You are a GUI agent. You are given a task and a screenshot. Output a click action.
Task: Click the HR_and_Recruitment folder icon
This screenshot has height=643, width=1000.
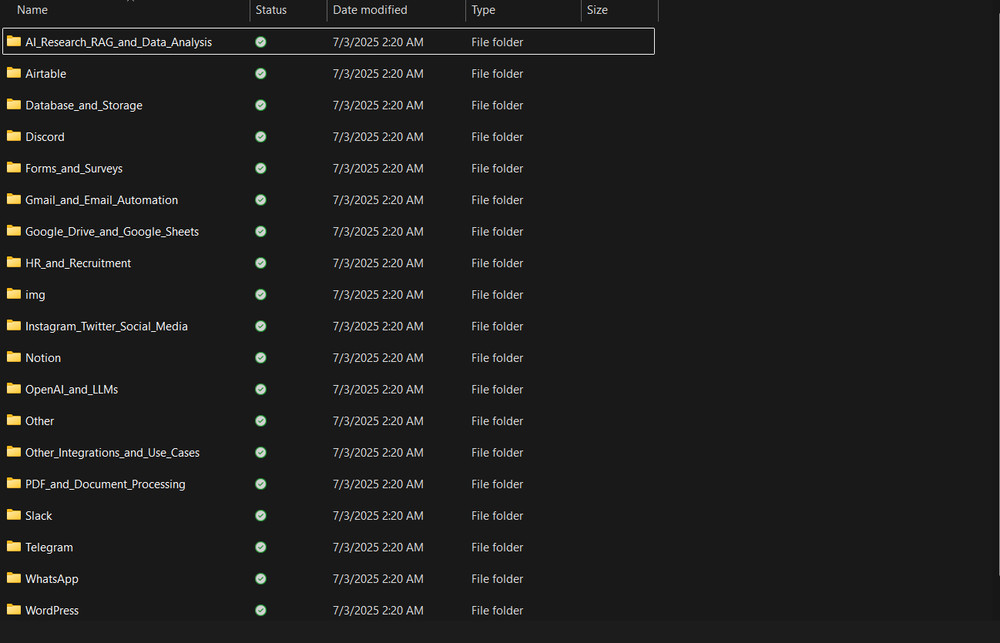(13, 263)
